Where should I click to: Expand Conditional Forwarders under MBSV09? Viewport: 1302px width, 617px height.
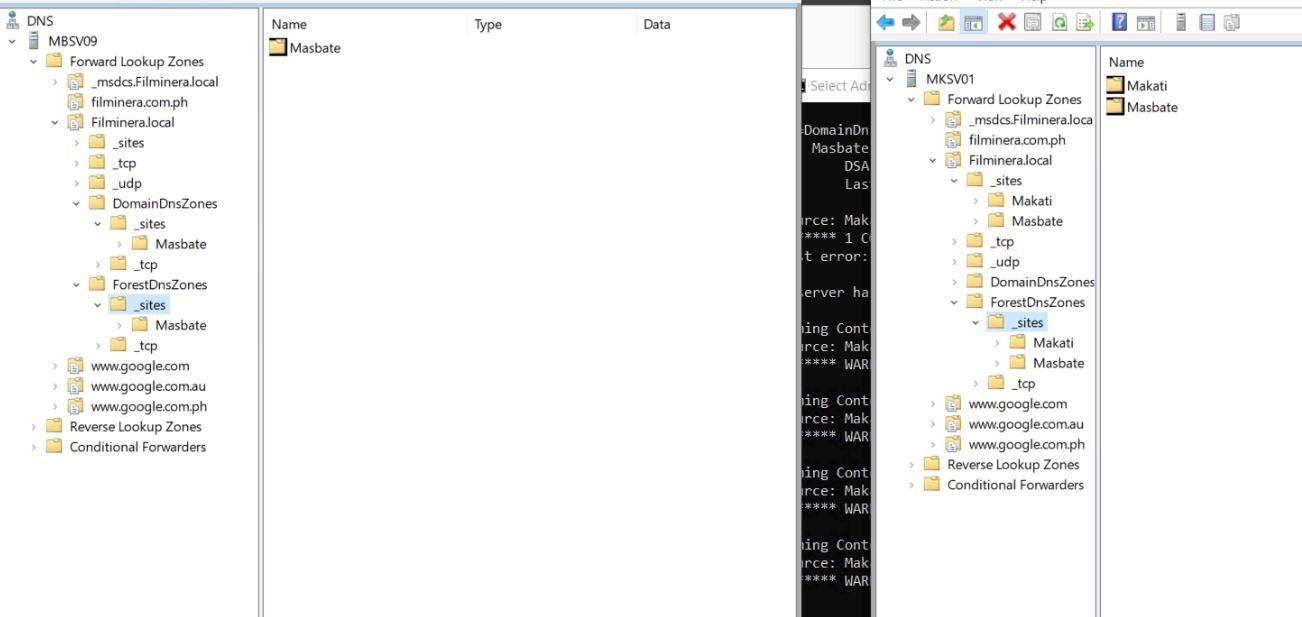33,447
